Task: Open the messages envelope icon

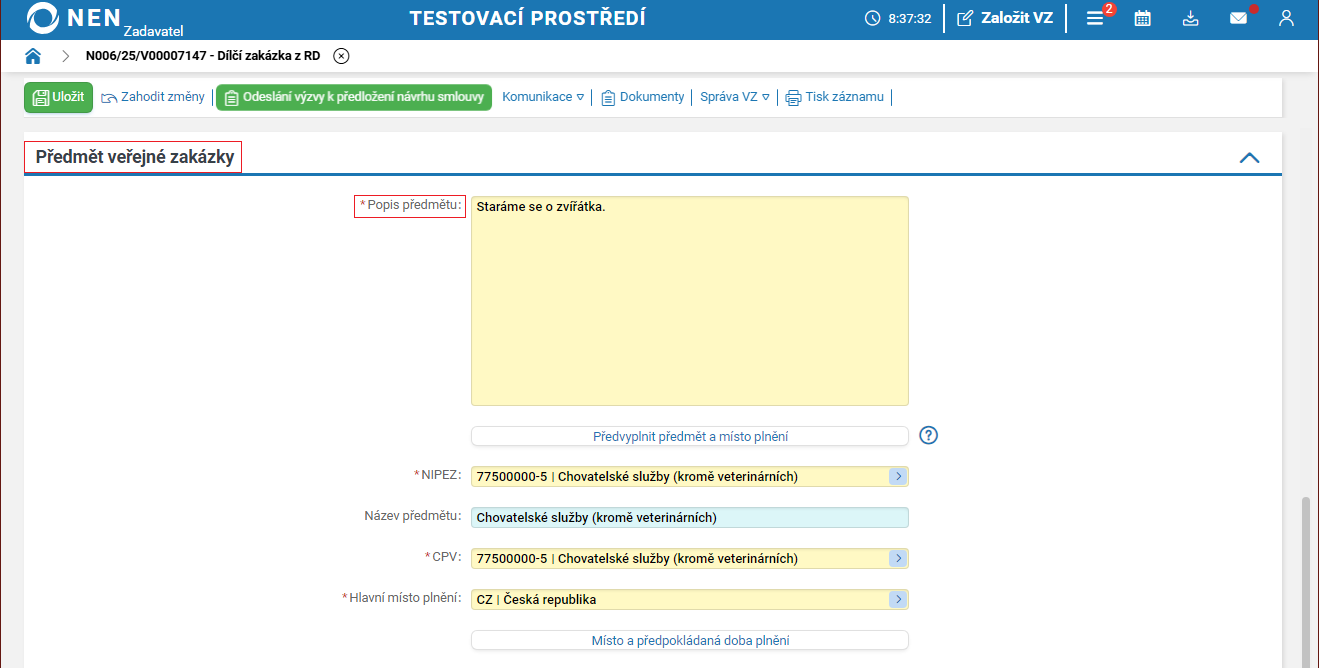Action: (1239, 18)
